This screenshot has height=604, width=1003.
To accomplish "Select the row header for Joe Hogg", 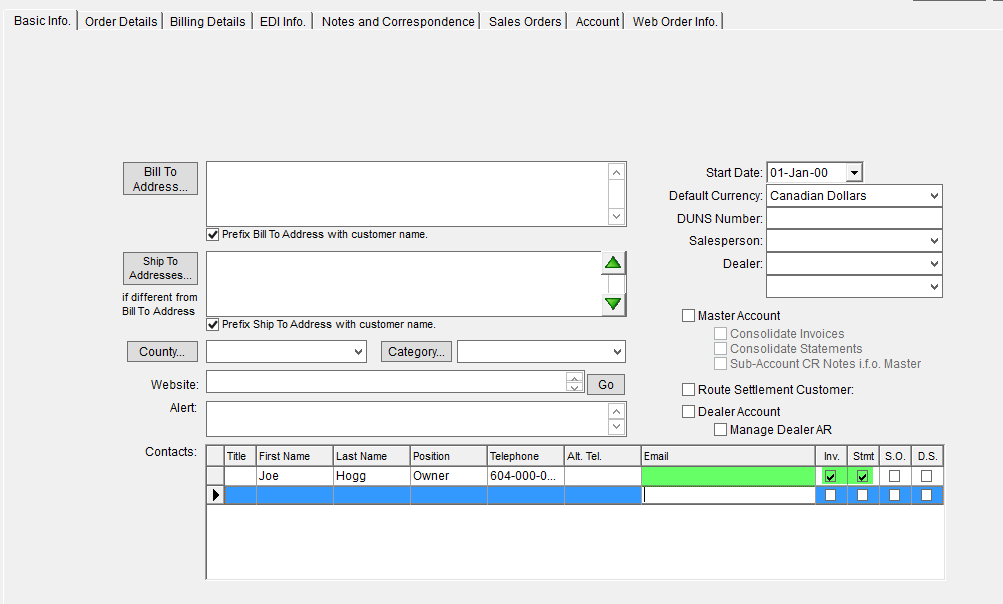I will coord(216,476).
